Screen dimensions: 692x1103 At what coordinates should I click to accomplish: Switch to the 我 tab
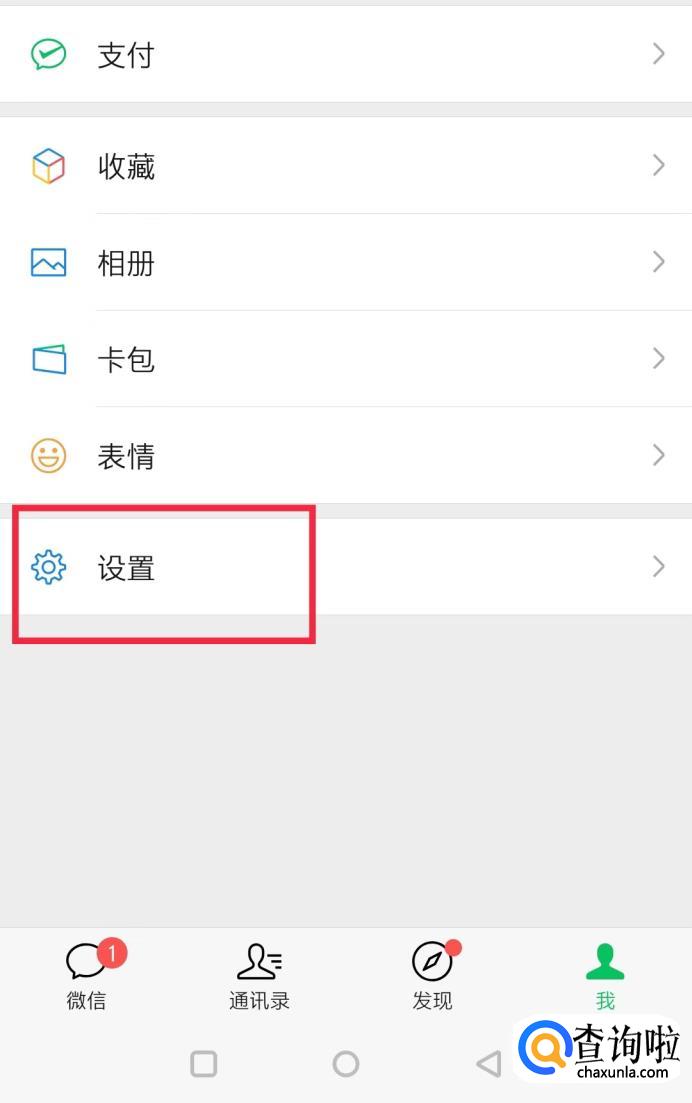coord(605,976)
